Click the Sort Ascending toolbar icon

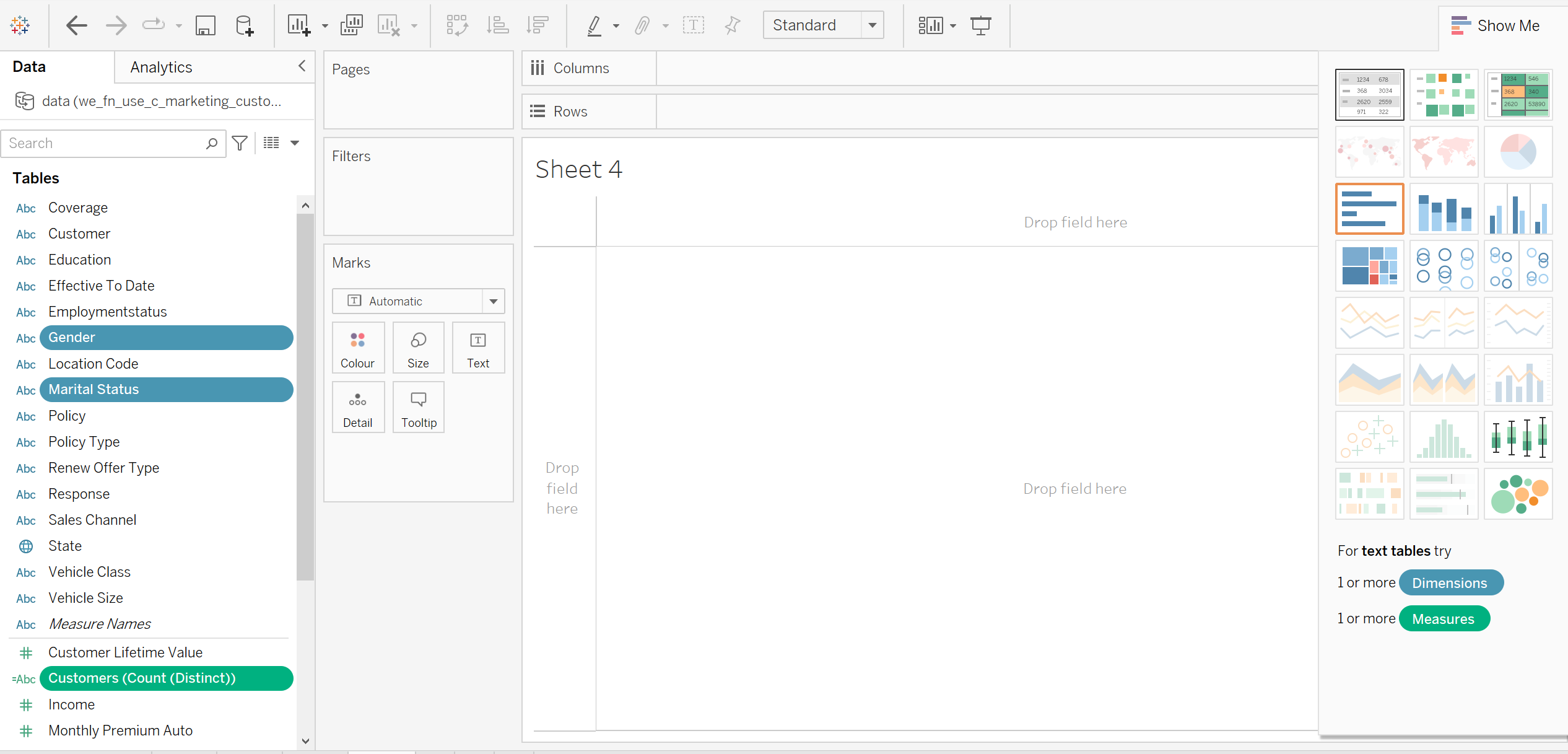point(497,25)
